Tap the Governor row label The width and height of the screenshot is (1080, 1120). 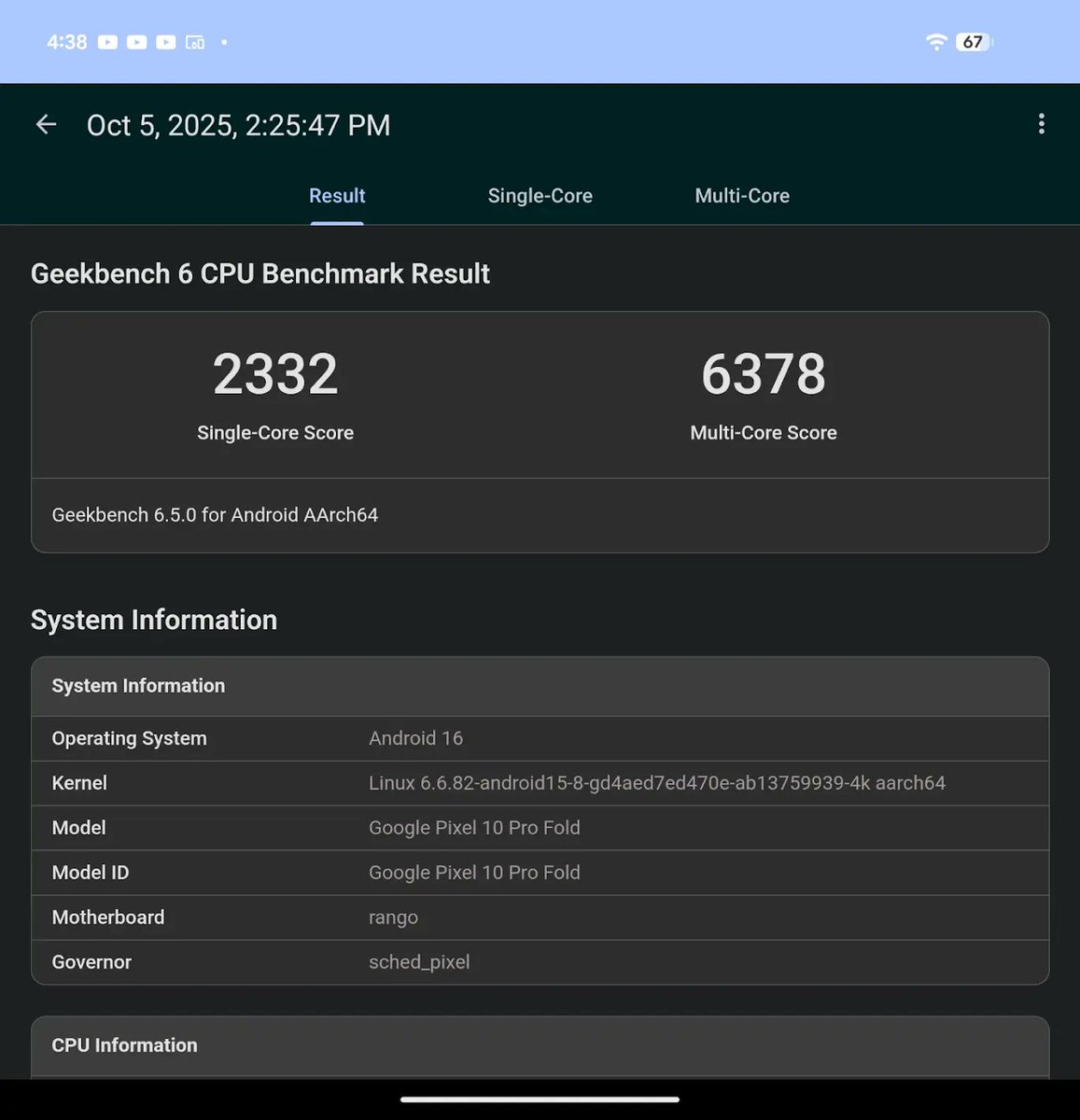point(91,962)
